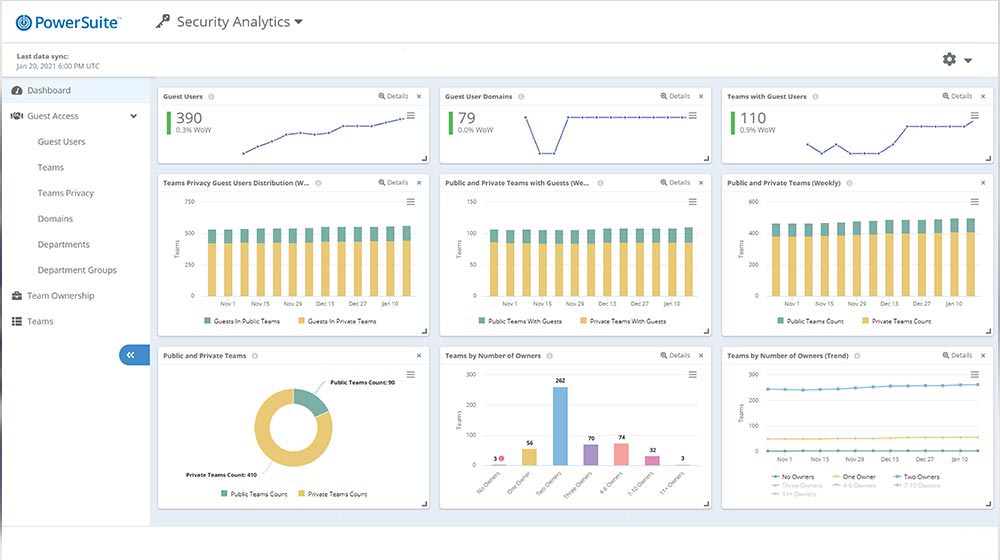Open Teams Privacy in the sidebar
This screenshot has height=560, width=1000.
click(x=66, y=193)
